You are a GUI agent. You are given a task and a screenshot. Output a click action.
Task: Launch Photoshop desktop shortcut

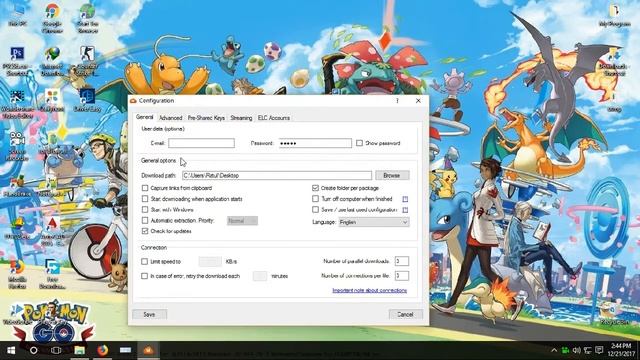(17, 60)
